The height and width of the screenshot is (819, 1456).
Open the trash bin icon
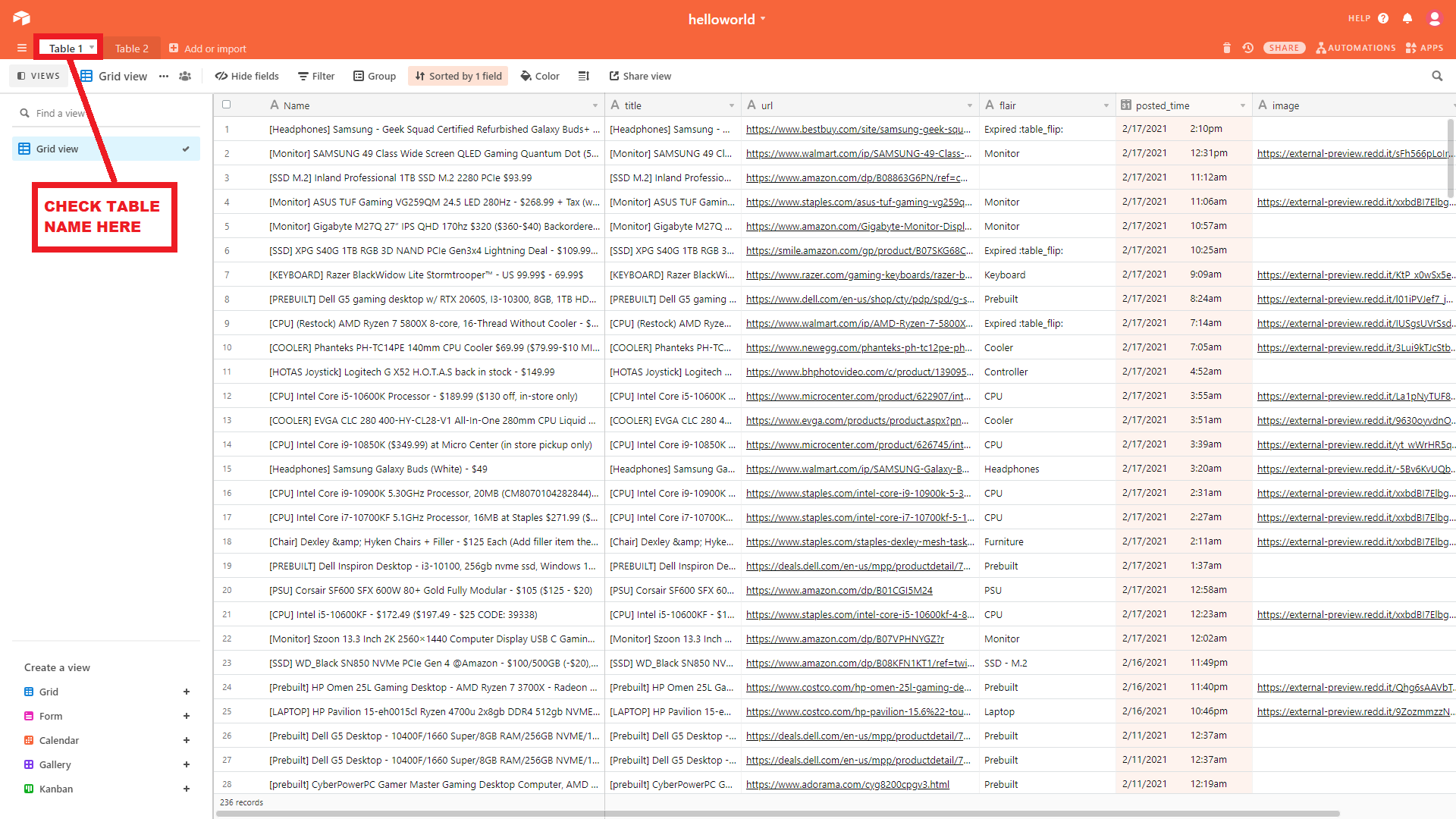(1227, 48)
